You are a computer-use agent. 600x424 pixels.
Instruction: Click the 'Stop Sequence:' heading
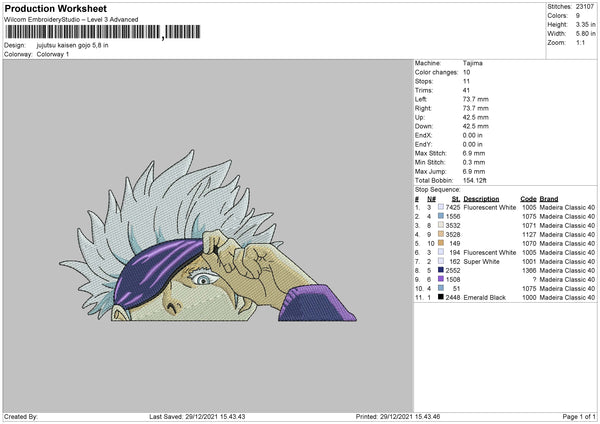click(x=438, y=189)
